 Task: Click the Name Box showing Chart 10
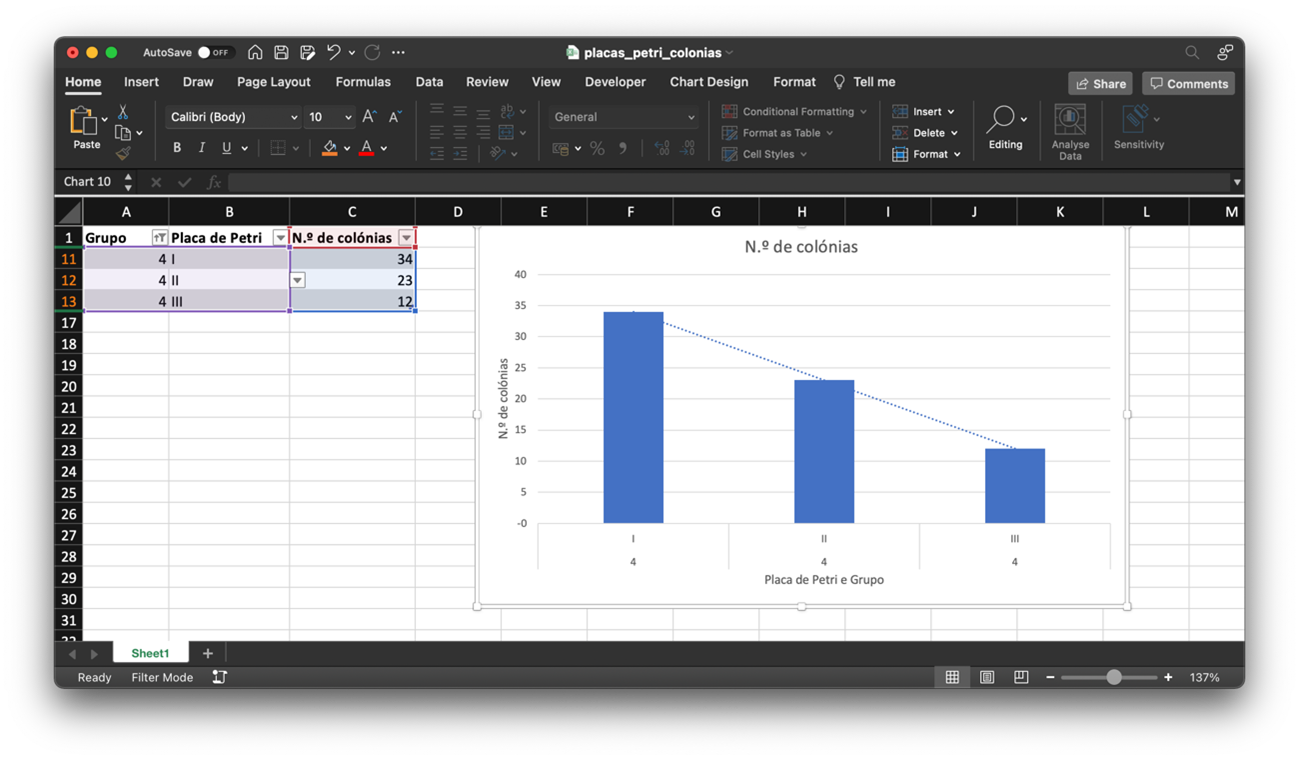click(x=88, y=182)
